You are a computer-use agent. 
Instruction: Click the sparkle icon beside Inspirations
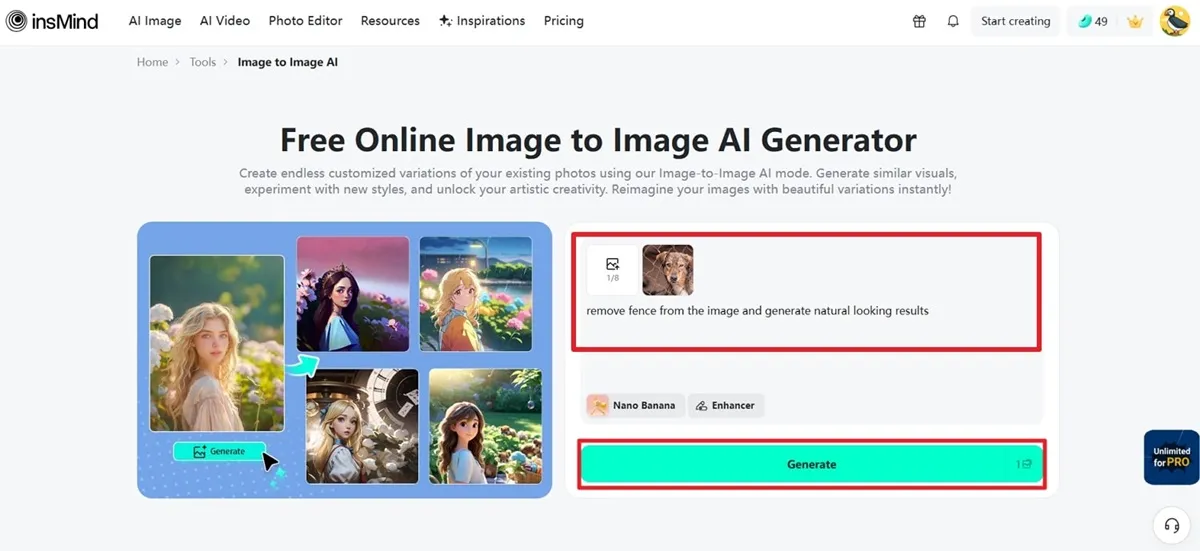pos(445,21)
